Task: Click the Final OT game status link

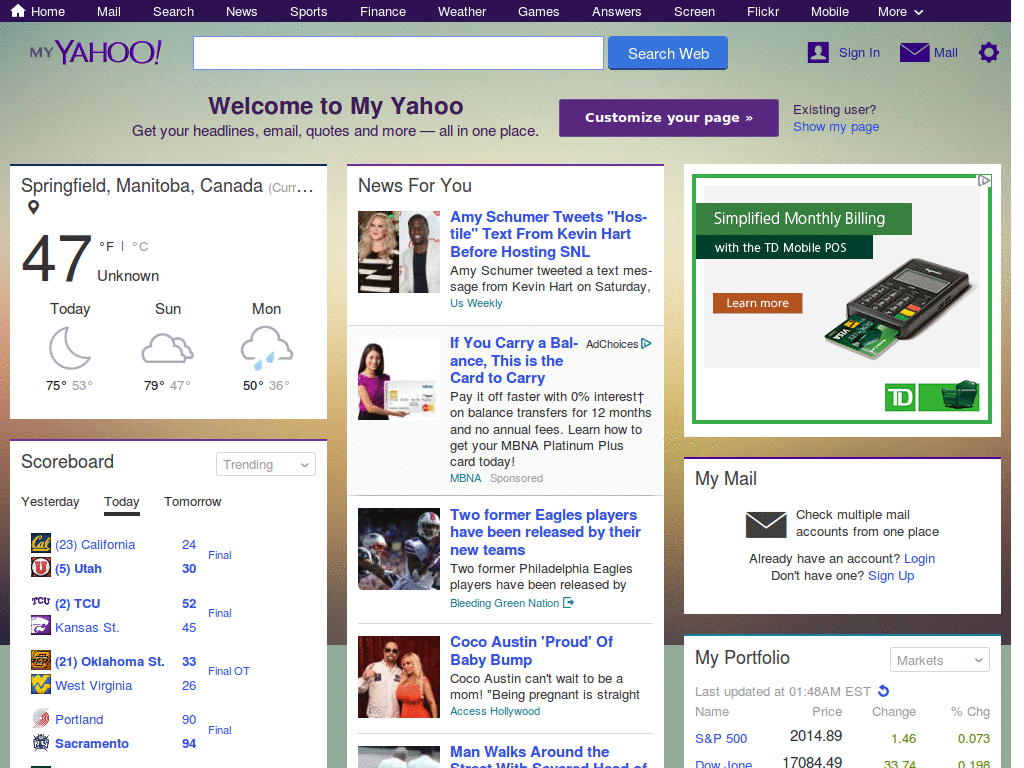Action: click(x=229, y=671)
